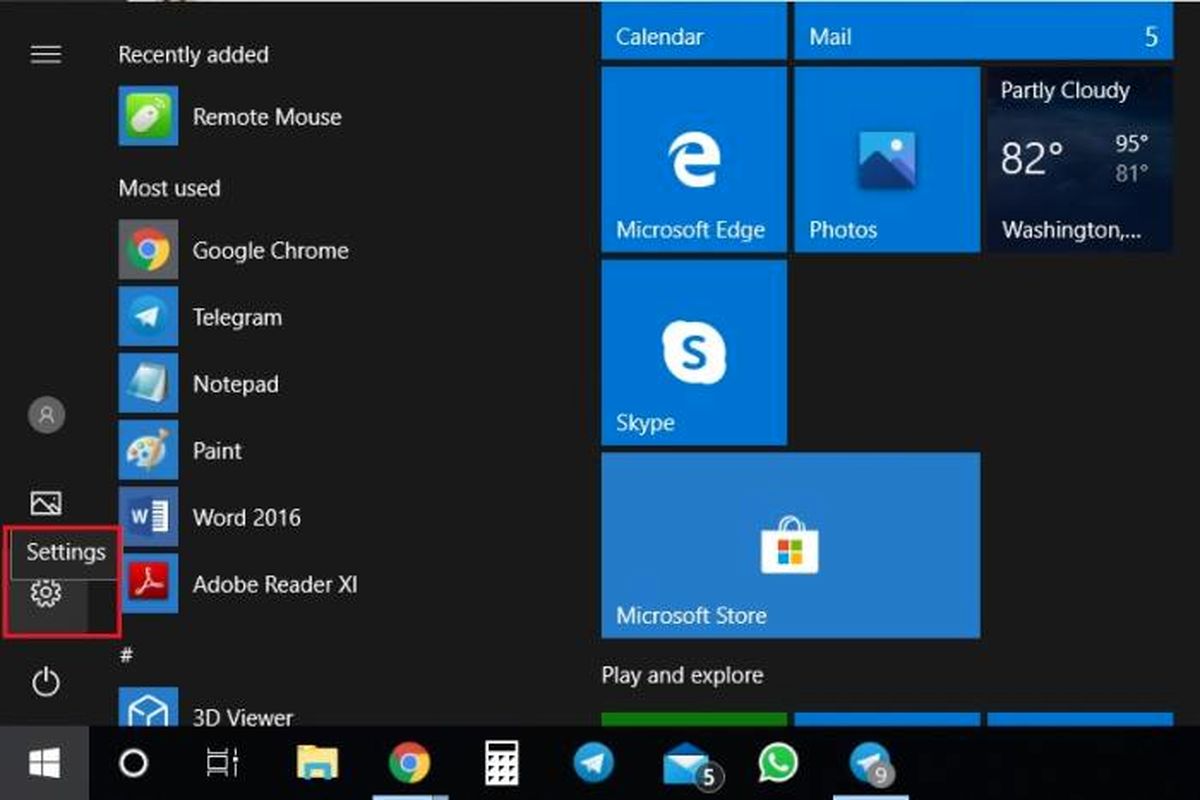Viewport: 1200px width, 800px height.
Task: Click the Power button icon
Action: tap(46, 683)
